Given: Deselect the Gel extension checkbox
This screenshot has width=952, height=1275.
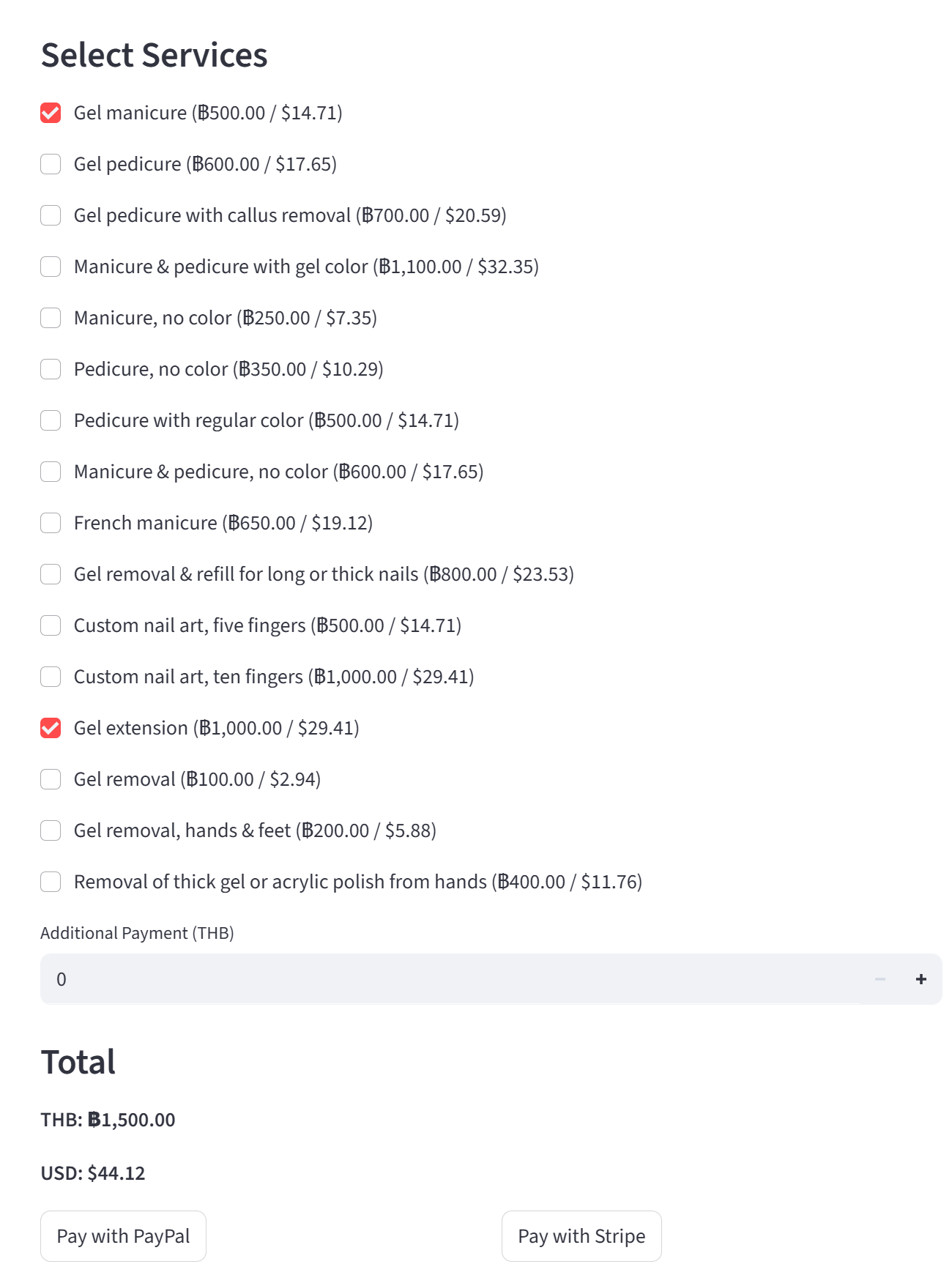Looking at the screenshot, I should coord(51,728).
